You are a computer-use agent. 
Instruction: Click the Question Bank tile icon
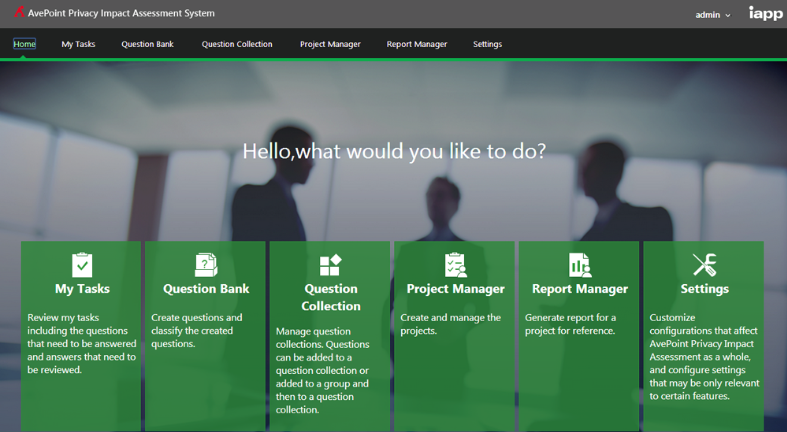(x=206, y=265)
